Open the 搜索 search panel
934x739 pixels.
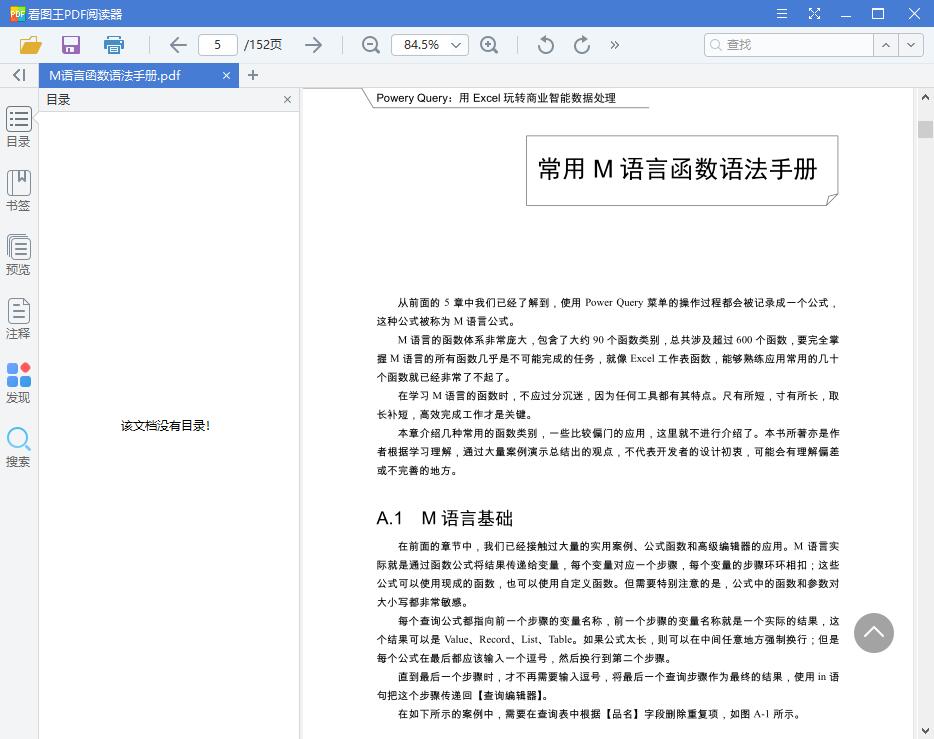click(x=18, y=443)
